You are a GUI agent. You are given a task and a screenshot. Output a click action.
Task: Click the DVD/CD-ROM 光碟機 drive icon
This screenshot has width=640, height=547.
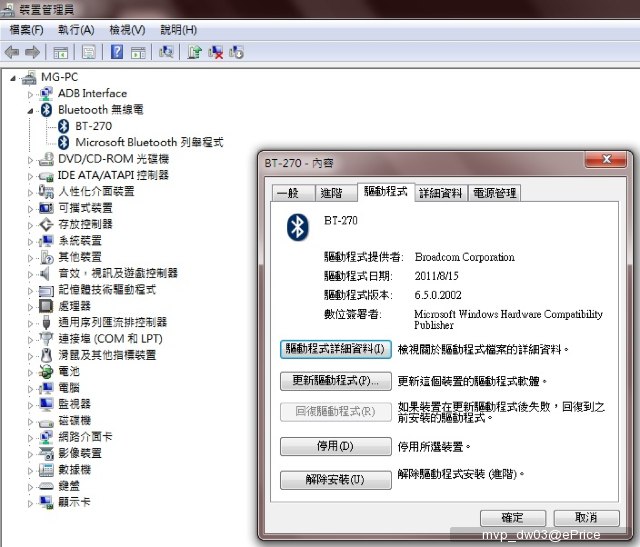point(46,159)
